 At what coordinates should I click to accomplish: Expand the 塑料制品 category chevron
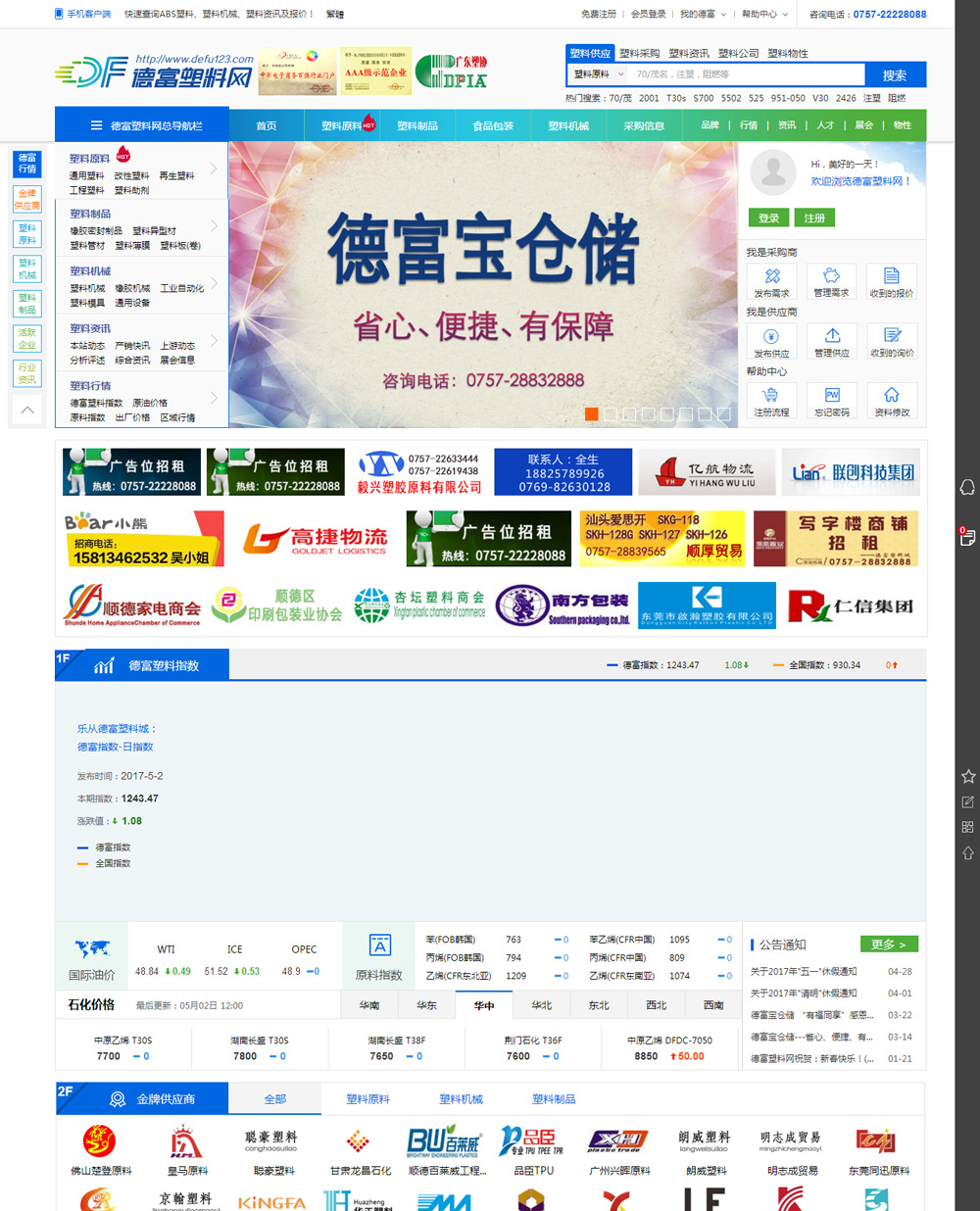[214, 226]
